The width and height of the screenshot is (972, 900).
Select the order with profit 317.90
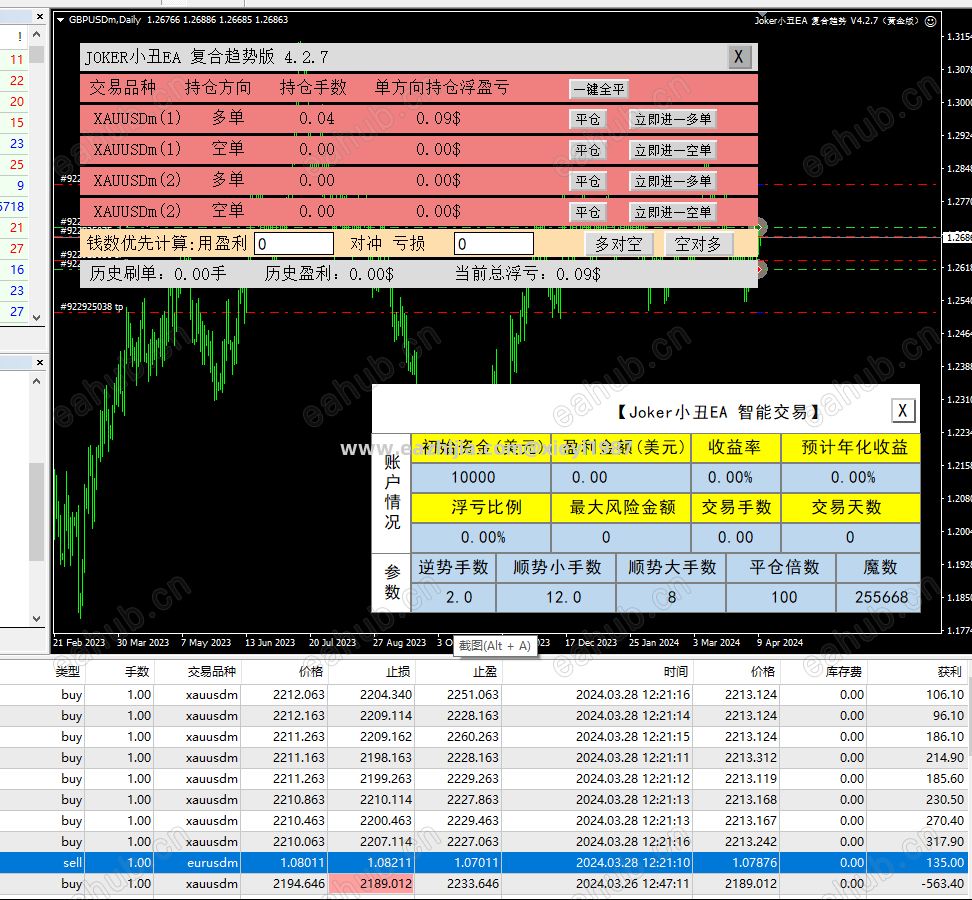tap(486, 842)
